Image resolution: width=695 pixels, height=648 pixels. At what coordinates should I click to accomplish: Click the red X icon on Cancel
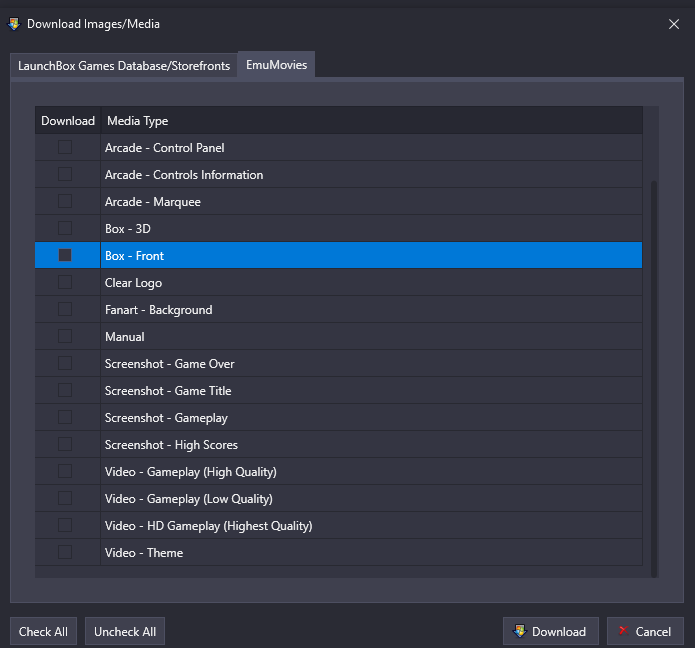[624, 630]
